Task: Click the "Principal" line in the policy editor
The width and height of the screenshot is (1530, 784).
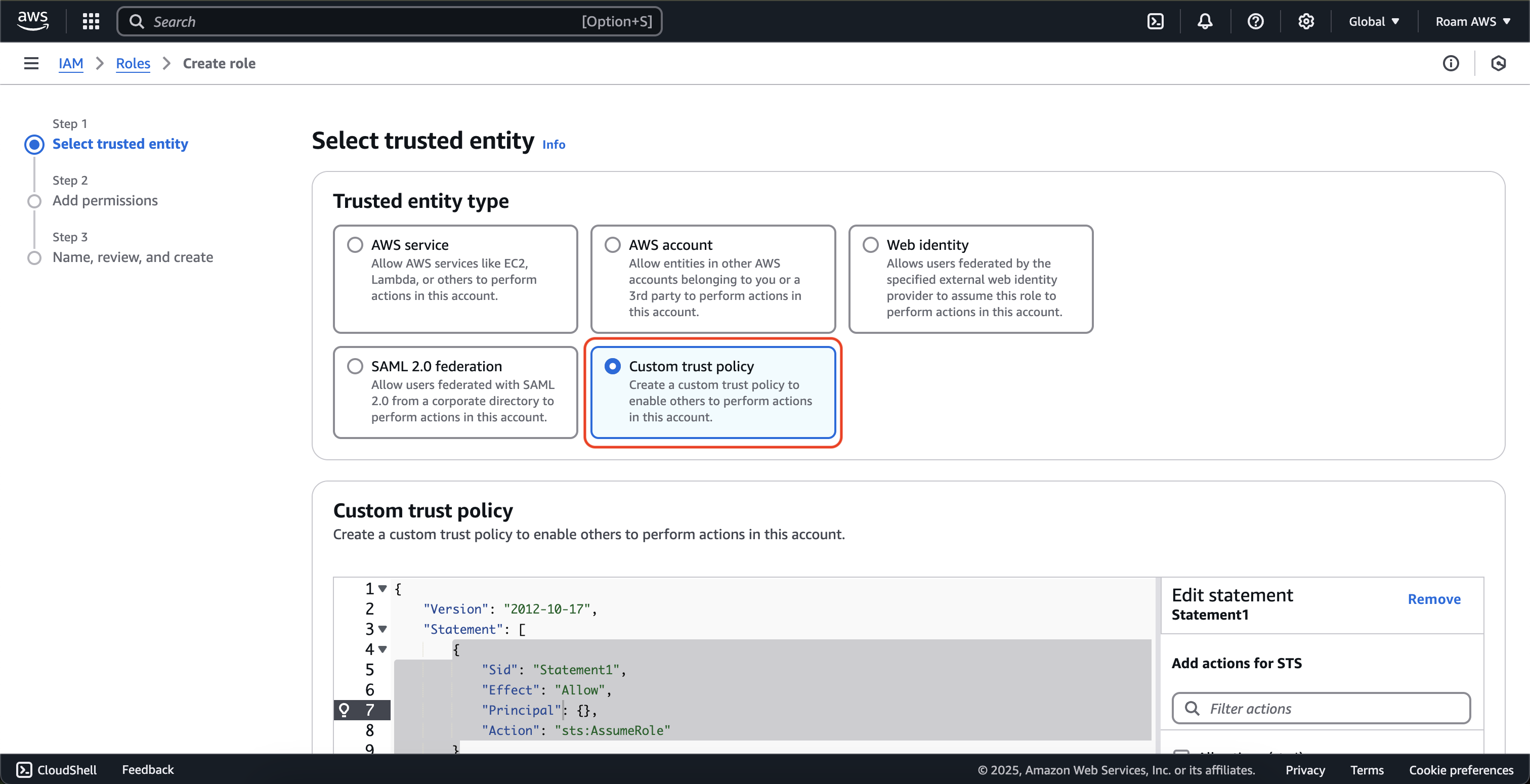Action: click(x=539, y=710)
